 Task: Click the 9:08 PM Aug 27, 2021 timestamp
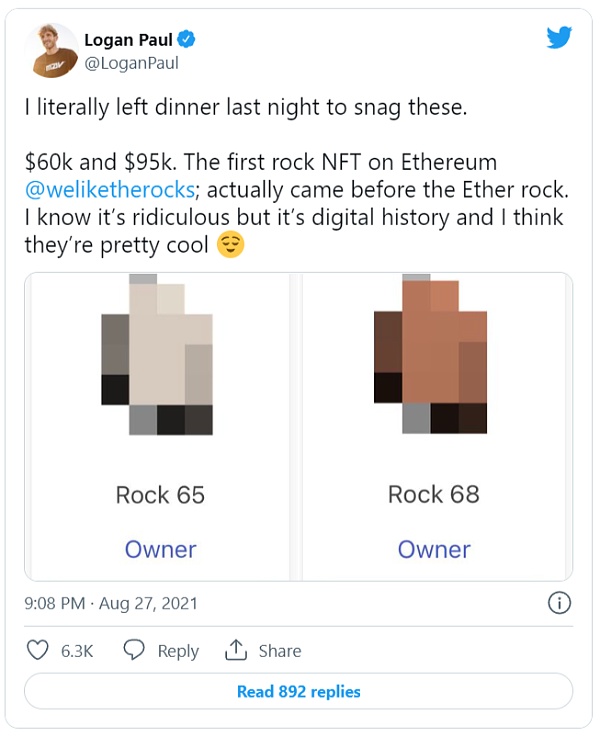click(x=111, y=603)
